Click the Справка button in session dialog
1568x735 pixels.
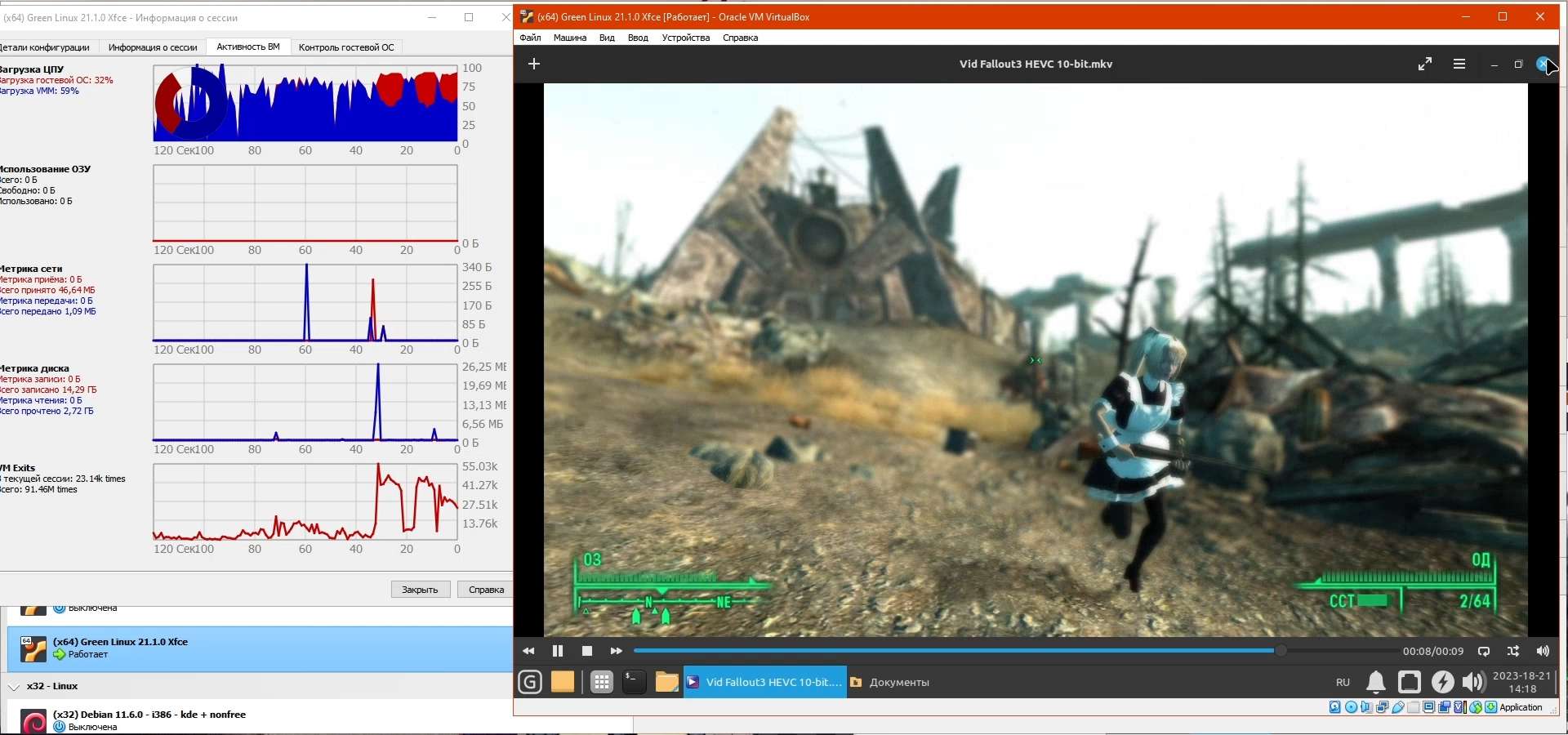486,590
